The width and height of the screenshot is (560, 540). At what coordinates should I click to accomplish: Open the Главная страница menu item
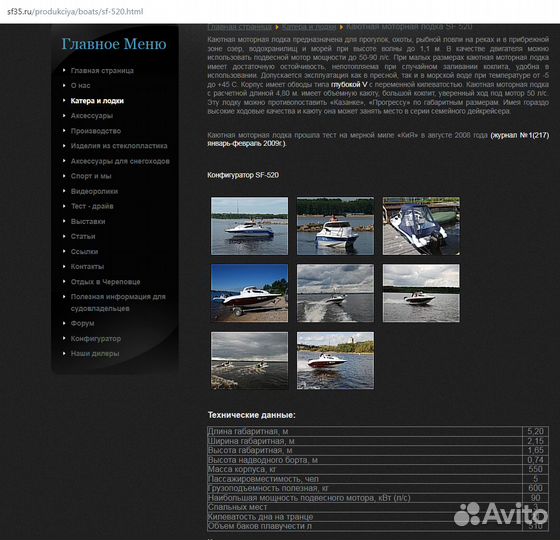pyautogui.click(x=102, y=70)
